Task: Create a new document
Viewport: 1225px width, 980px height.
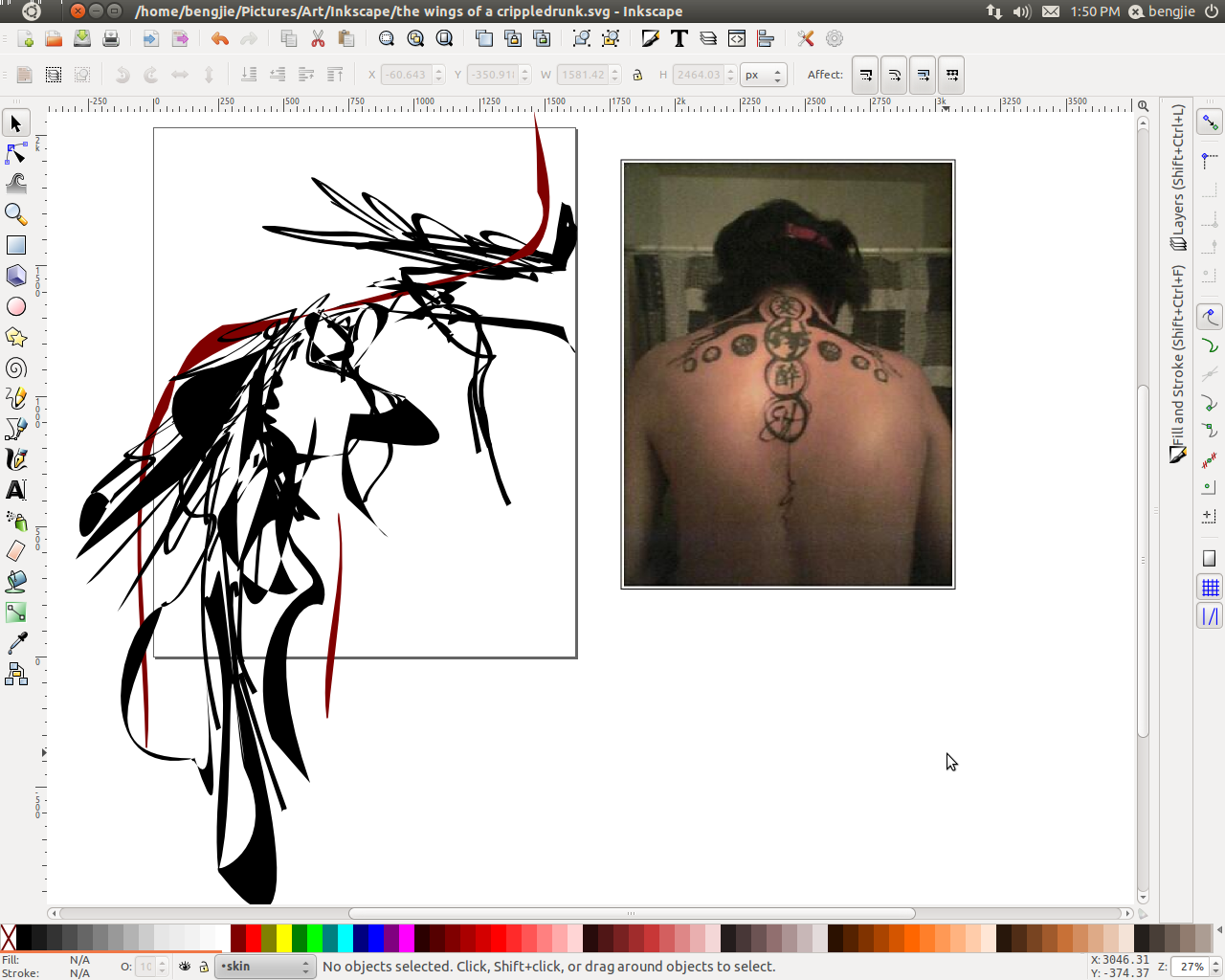Action: tap(25, 38)
